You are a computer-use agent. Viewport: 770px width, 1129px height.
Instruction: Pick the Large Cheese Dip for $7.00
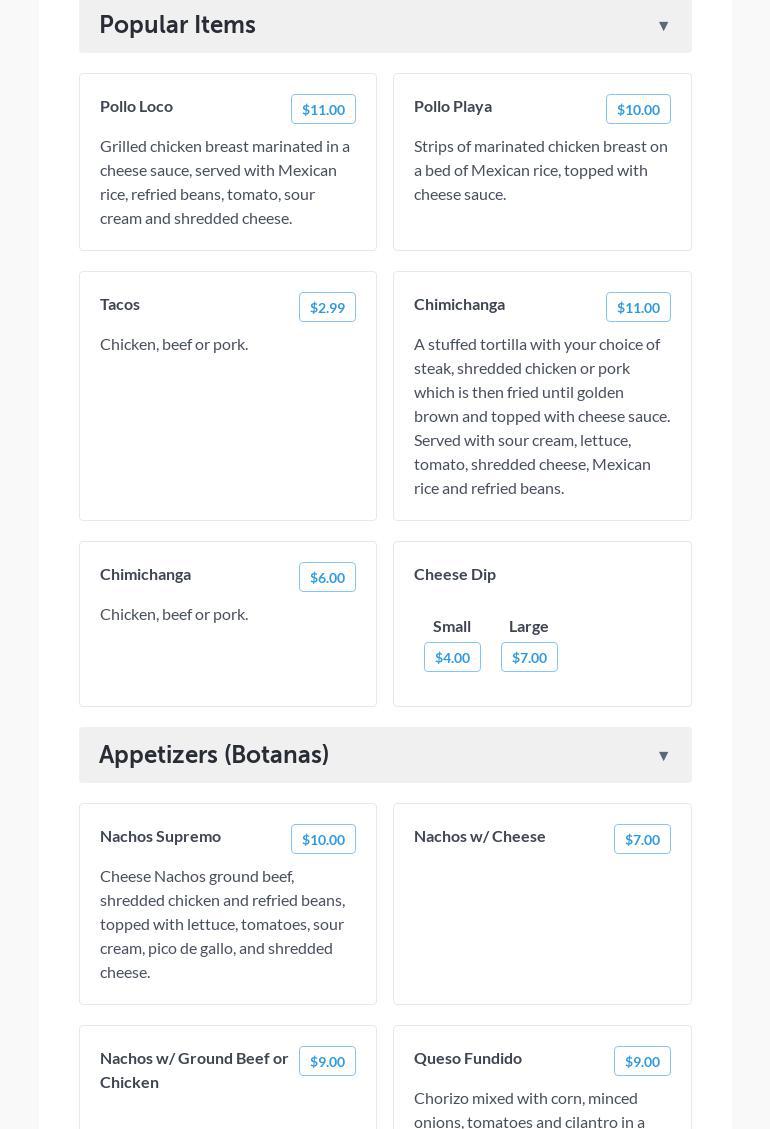click(529, 657)
